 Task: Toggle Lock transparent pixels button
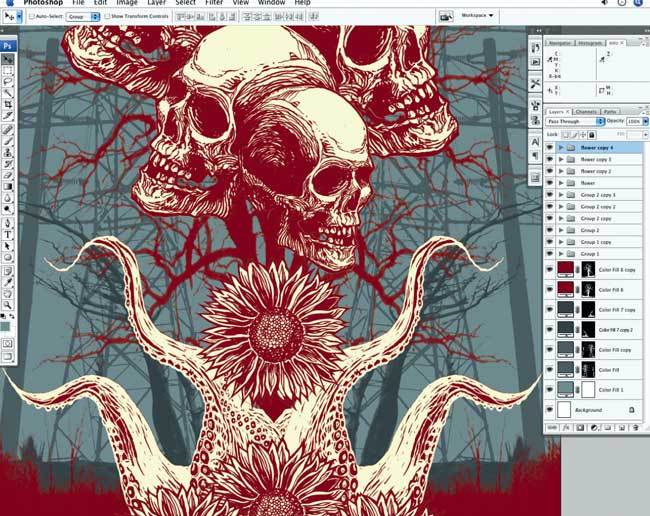(x=566, y=135)
